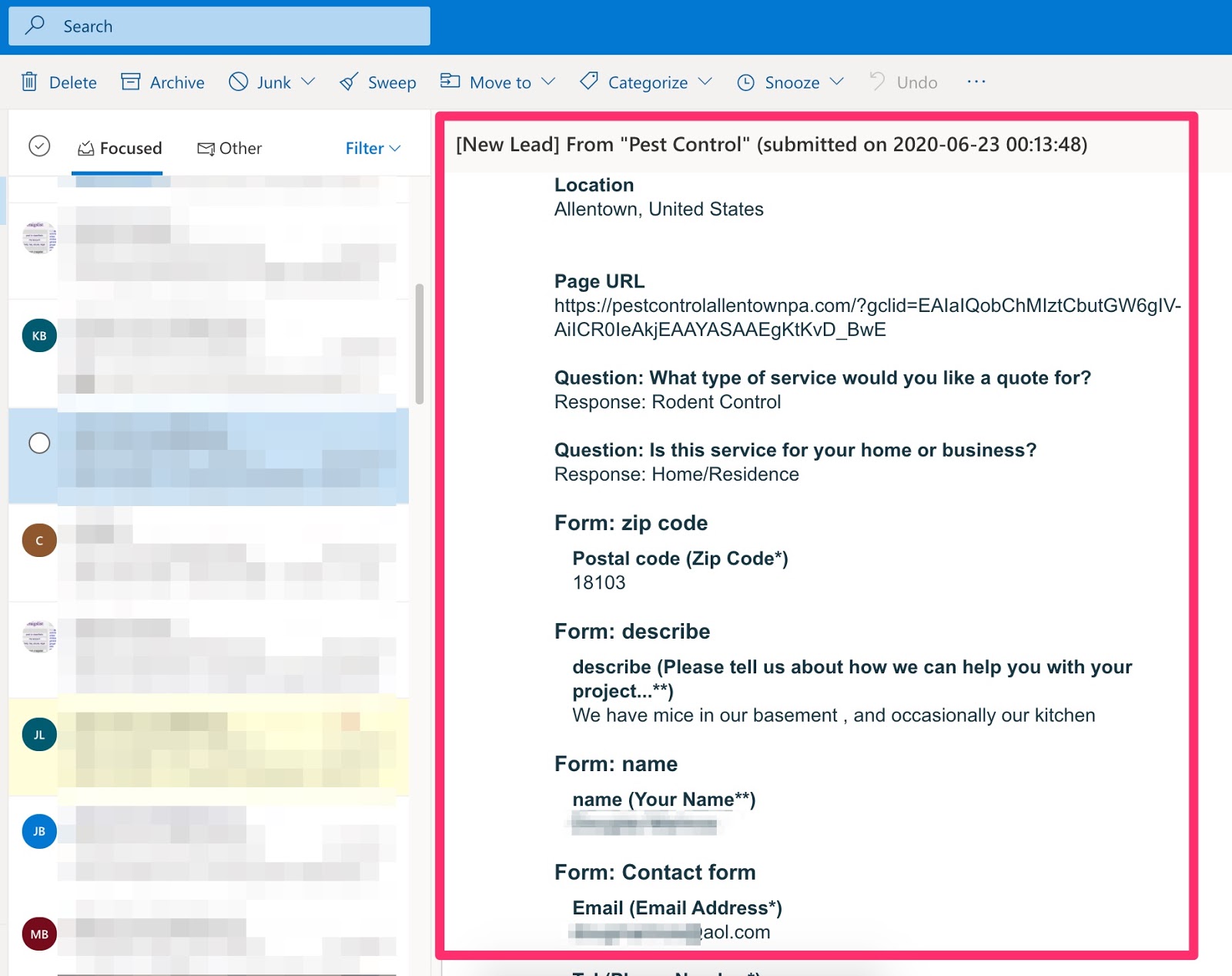The height and width of the screenshot is (976, 1232).
Task: Open the Filter dropdown
Action: point(373,148)
